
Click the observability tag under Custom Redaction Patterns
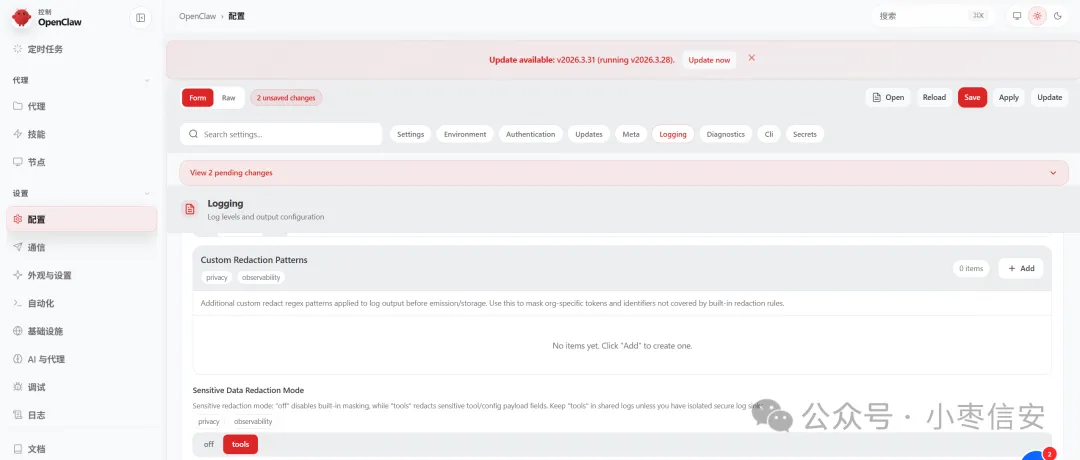(261, 278)
